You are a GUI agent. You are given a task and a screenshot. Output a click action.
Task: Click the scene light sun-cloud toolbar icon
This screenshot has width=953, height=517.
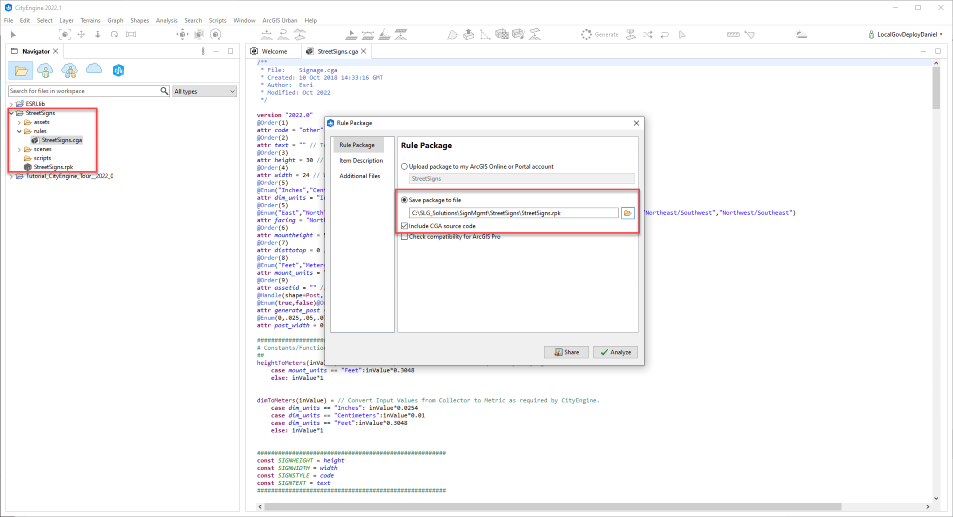click(x=802, y=35)
